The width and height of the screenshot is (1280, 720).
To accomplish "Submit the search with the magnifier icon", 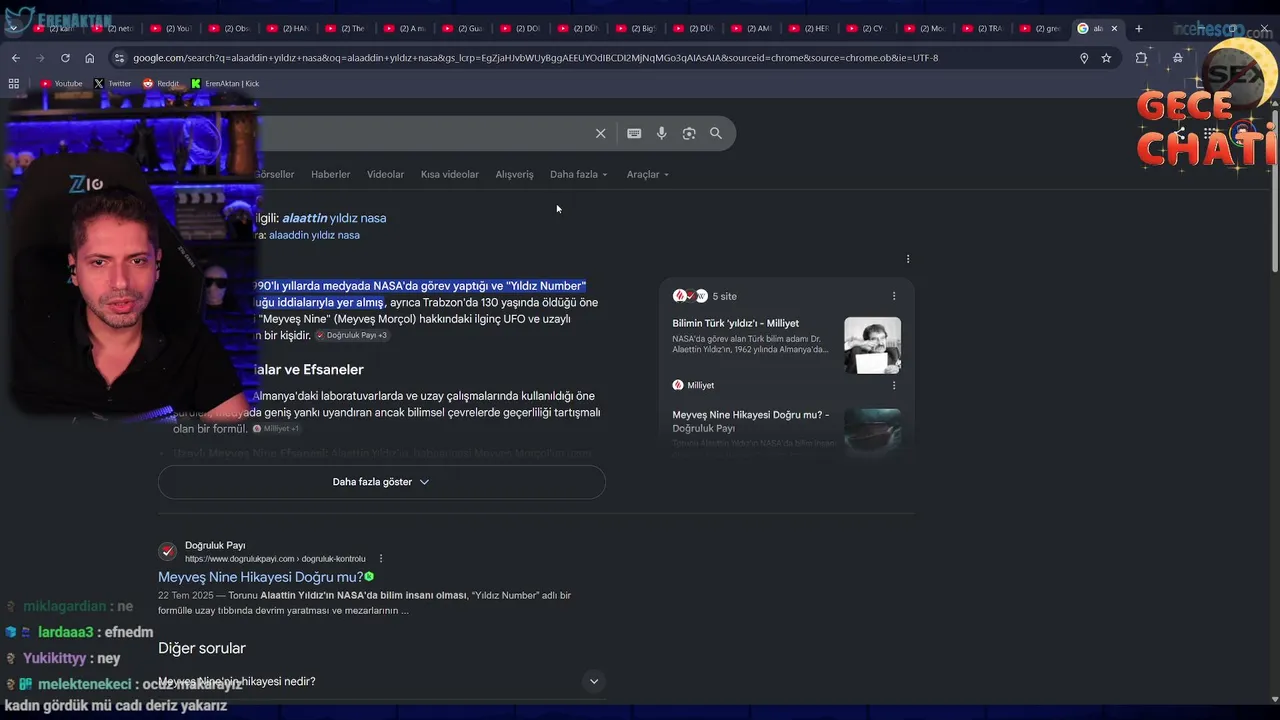I will 716,133.
